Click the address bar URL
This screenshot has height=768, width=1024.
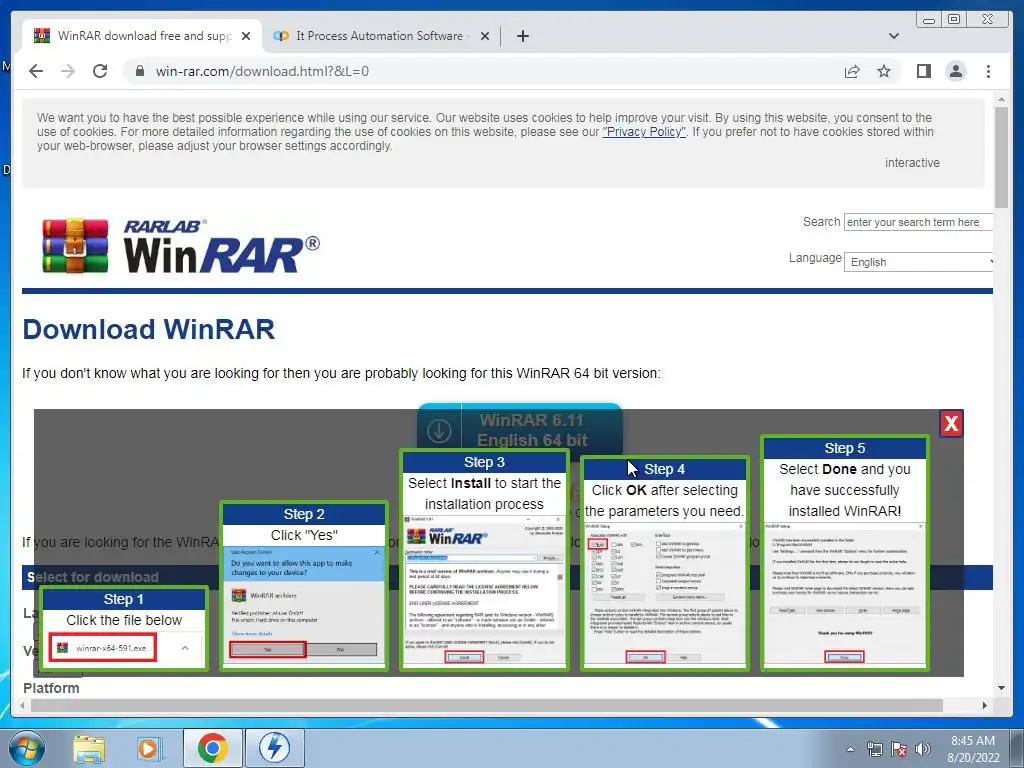[x=262, y=71]
